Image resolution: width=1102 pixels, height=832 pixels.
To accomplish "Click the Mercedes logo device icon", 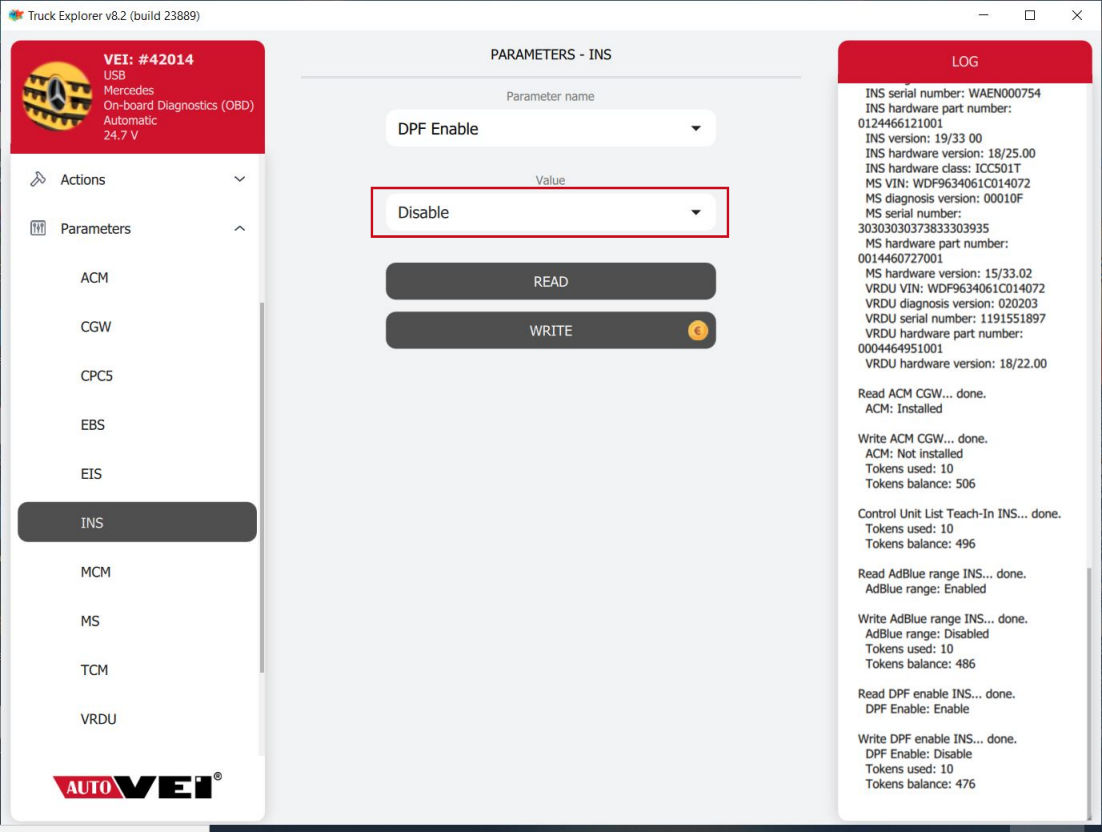I will [x=57, y=97].
